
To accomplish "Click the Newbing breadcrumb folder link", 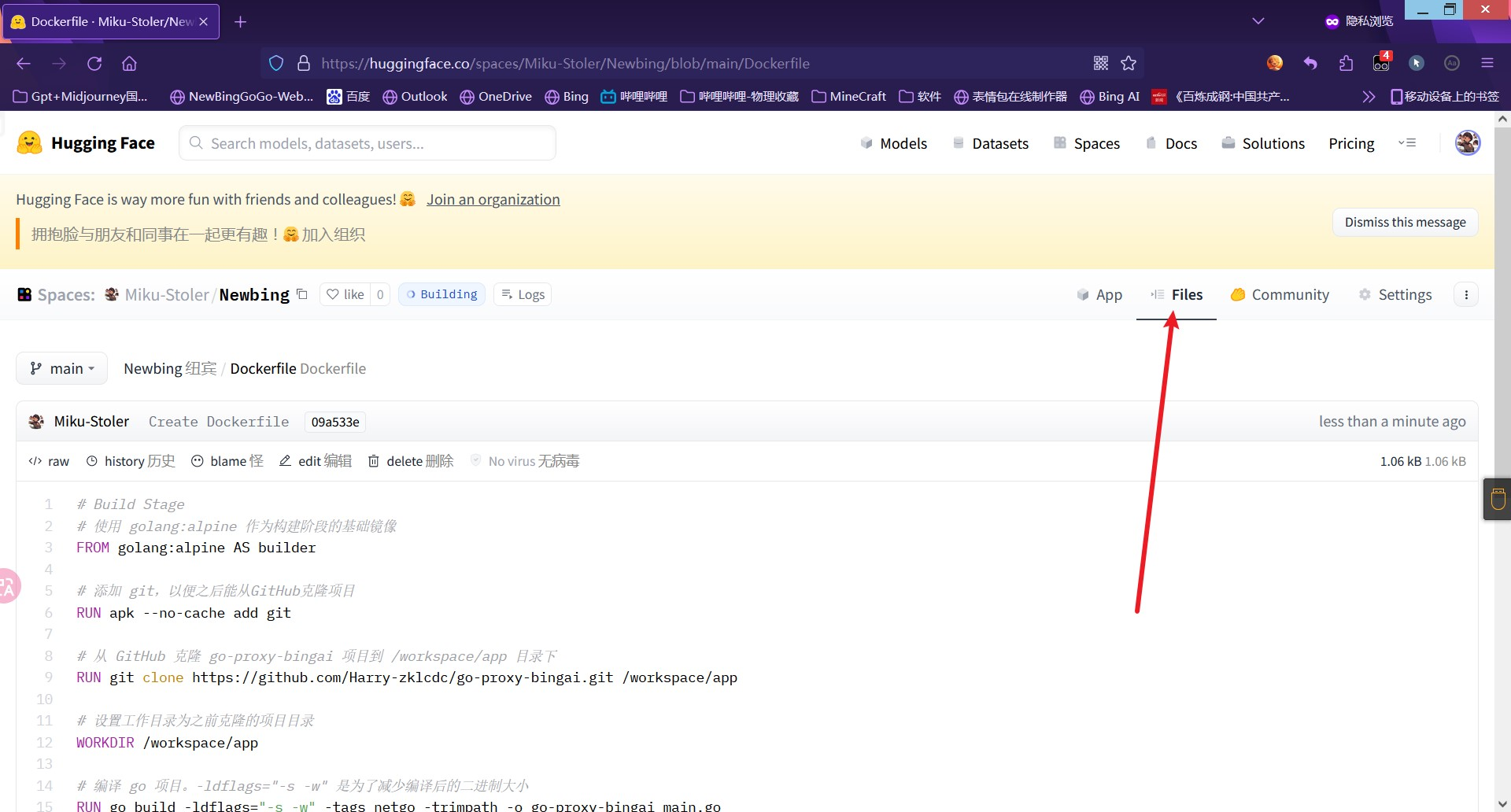I will point(153,368).
